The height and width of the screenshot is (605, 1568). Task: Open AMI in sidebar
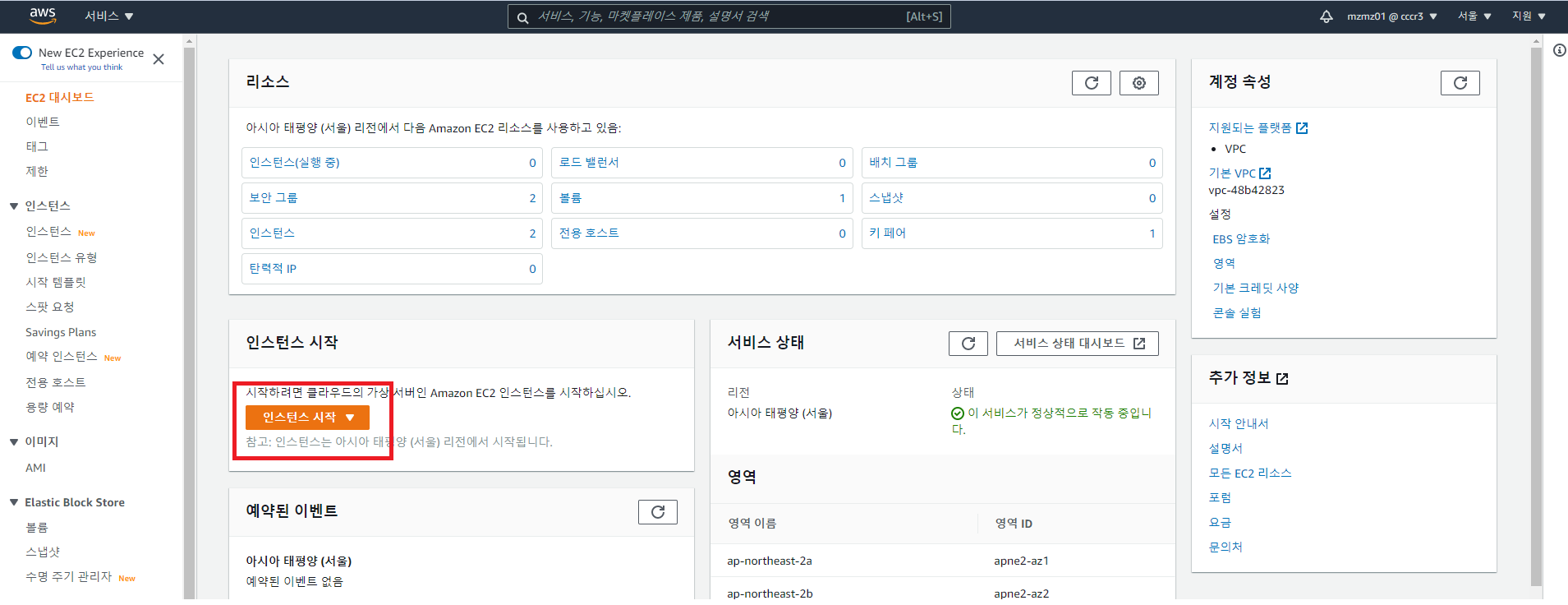pyautogui.click(x=35, y=468)
